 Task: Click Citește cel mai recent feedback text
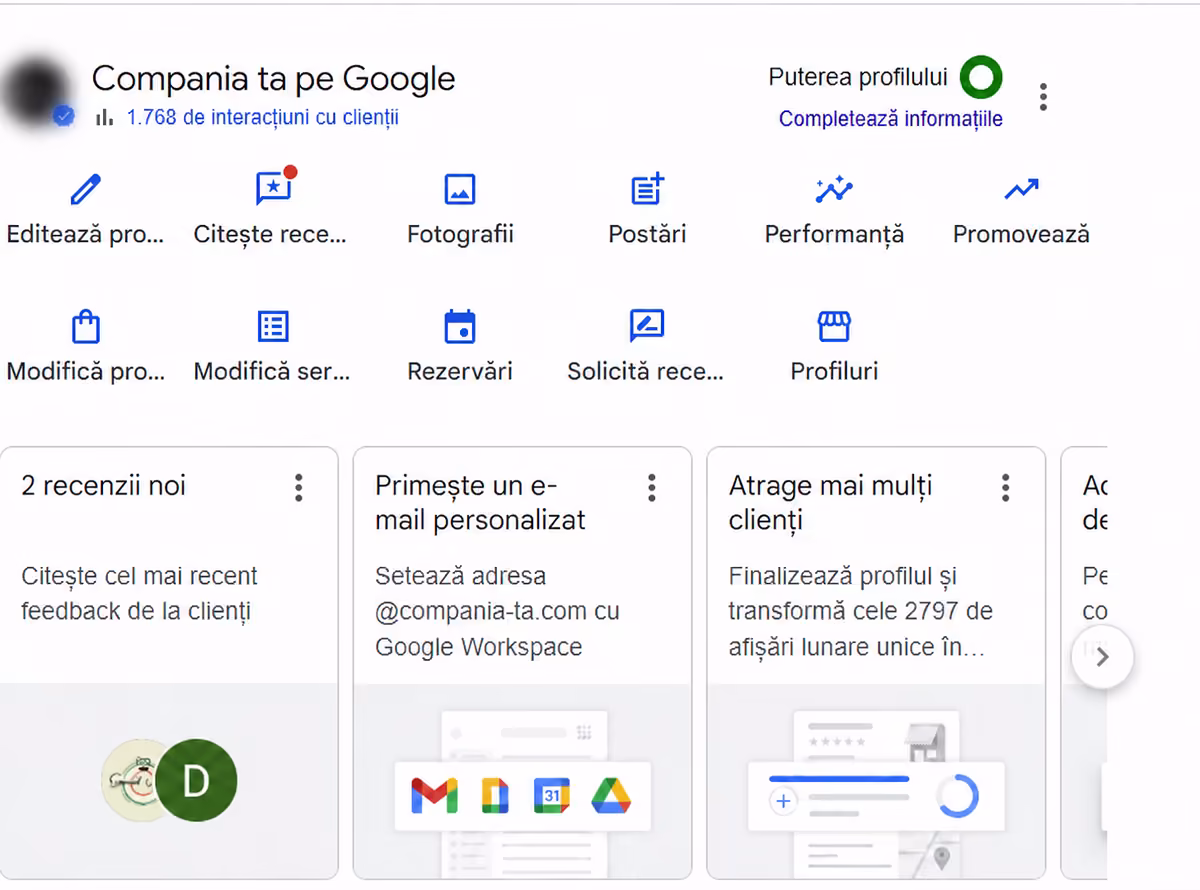(139, 594)
